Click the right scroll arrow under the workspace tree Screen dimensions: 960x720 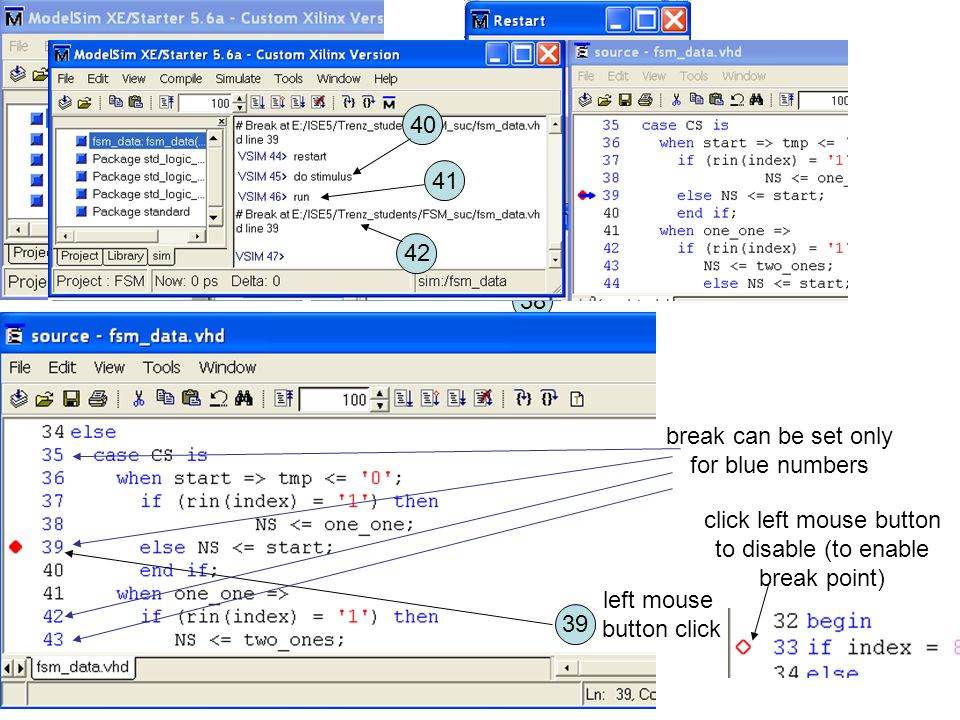pyautogui.click(x=197, y=236)
